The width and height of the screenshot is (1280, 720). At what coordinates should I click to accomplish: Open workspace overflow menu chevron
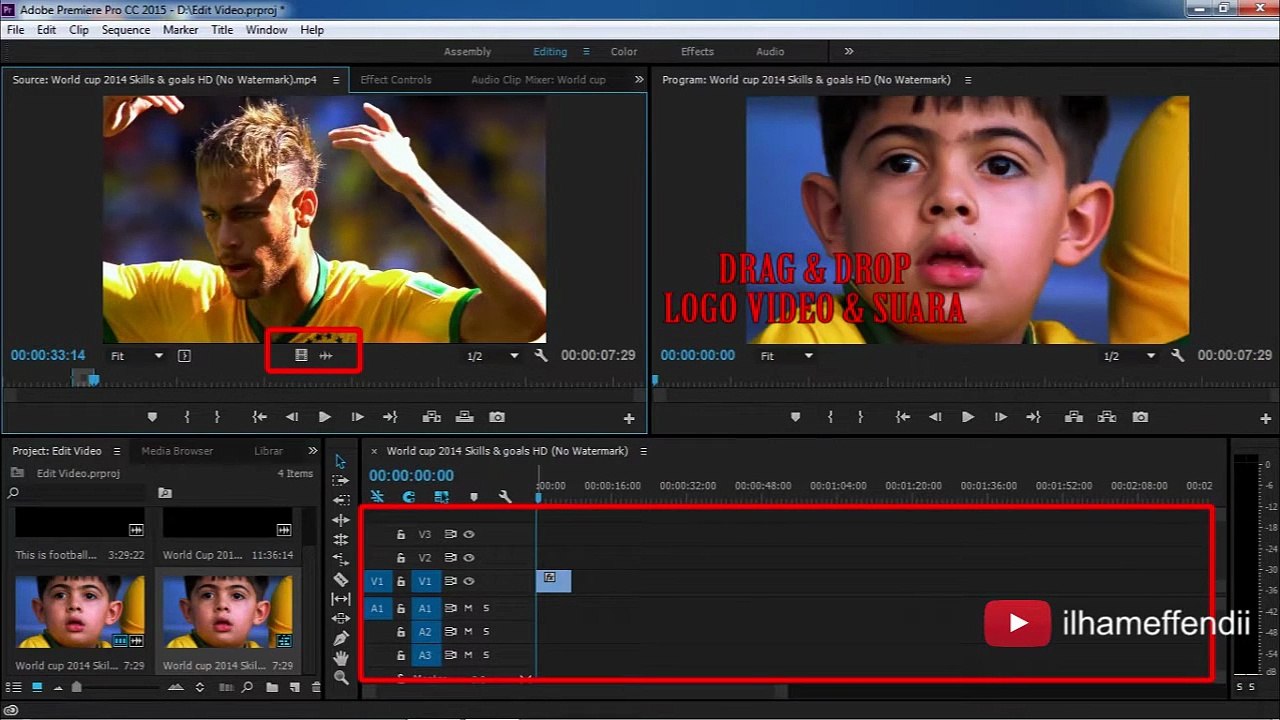tap(849, 51)
